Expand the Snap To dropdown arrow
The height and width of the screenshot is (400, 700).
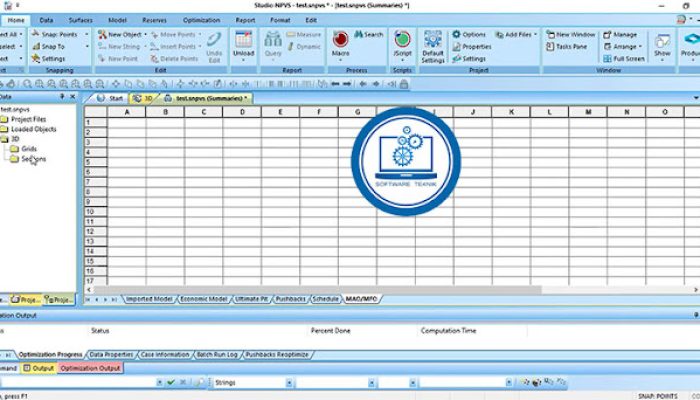pyautogui.click(x=87, y=46)
